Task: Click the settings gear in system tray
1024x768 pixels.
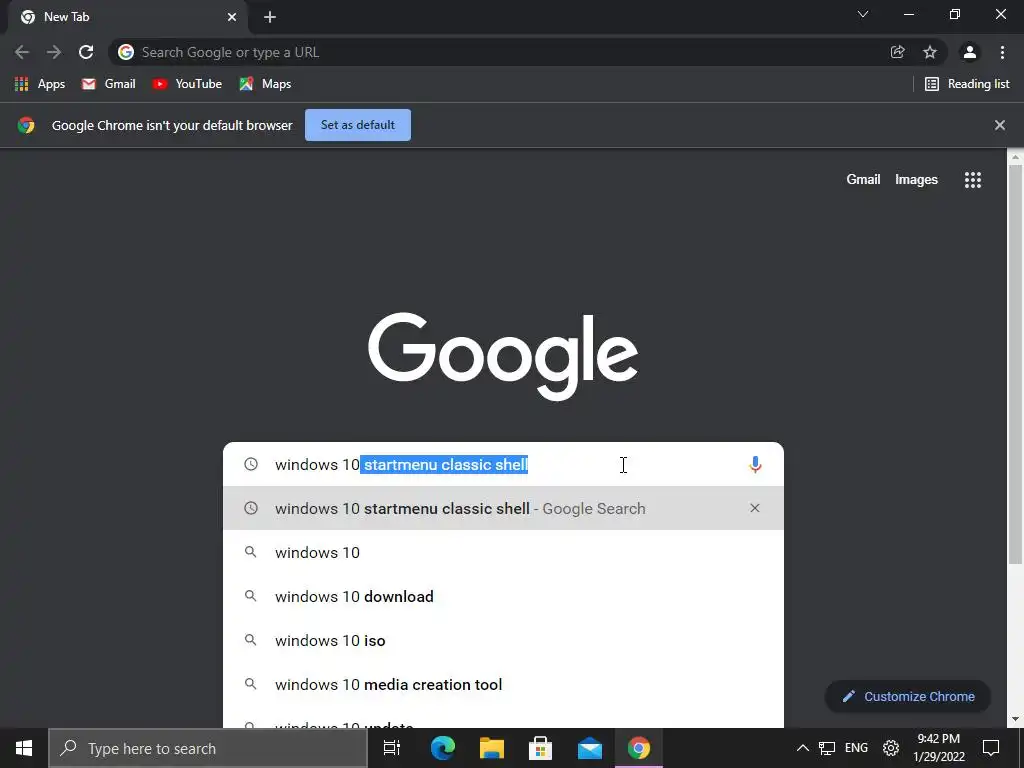Action: (x=891, y=748)
